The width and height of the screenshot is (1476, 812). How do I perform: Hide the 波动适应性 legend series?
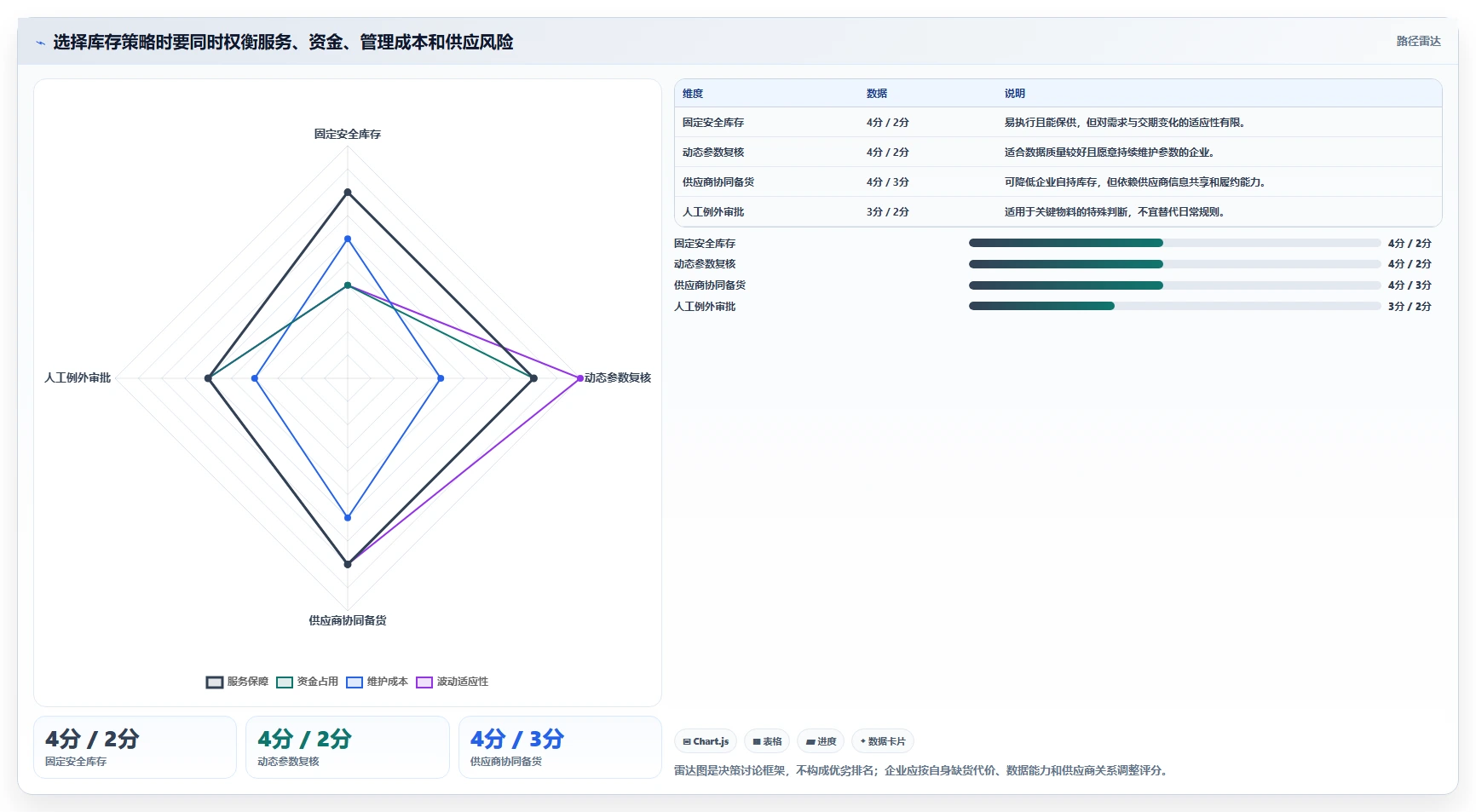[x=452, y=682]
